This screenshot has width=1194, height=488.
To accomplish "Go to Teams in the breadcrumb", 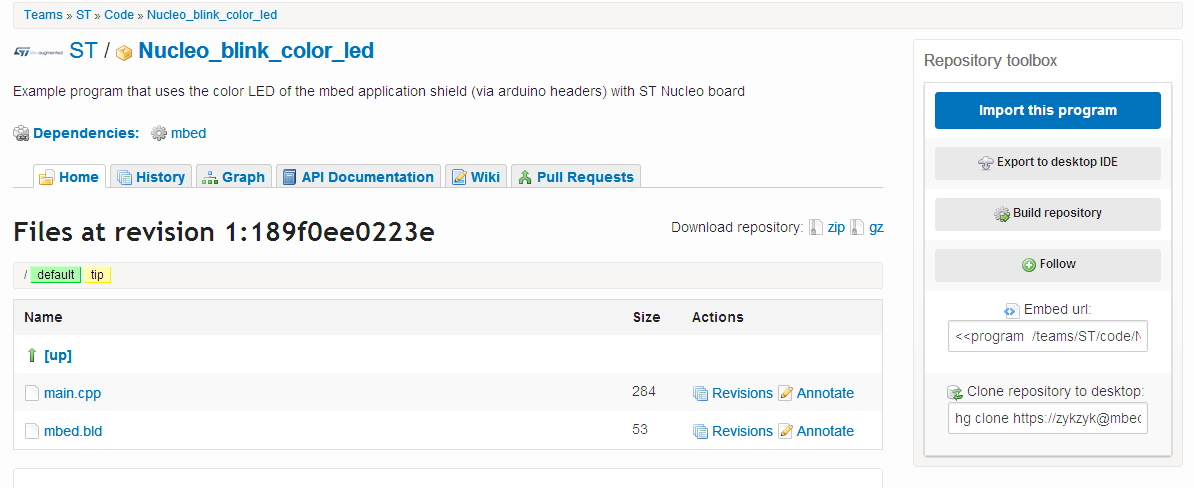I will (x=43, y=14).
